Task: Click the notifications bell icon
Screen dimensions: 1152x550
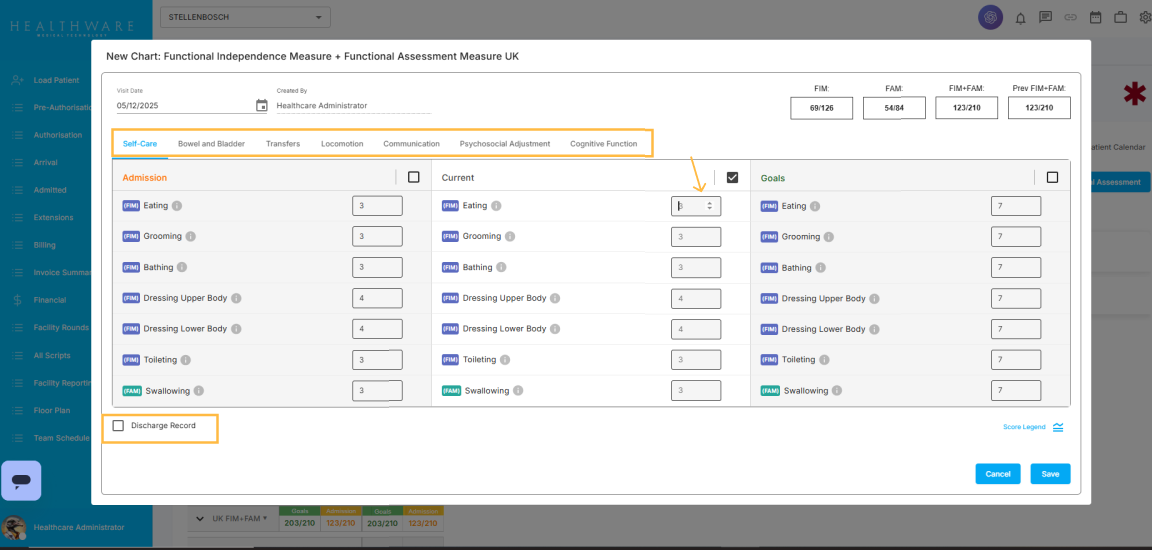Action: [x=1021, y=17]
